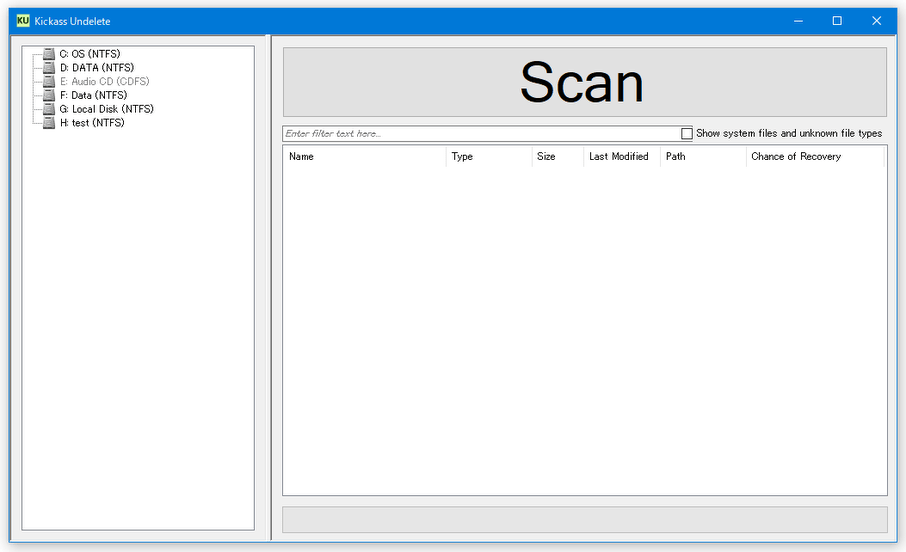The height and width of the screenshot is (552, 906).
Task: Close the Kickass Undelete window
Action: click(877, 21)
